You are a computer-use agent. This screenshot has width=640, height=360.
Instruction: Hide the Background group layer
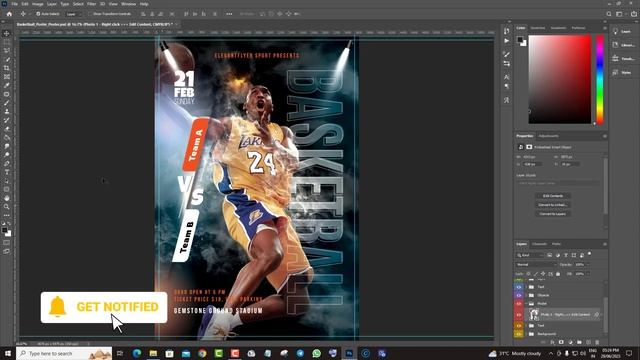(x=519, y=334)
